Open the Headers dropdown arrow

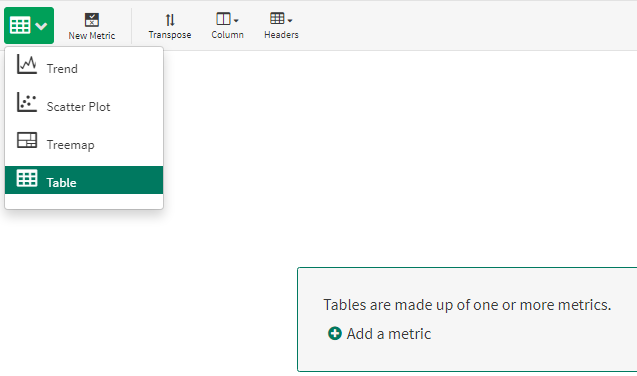[x=290, y=20]
